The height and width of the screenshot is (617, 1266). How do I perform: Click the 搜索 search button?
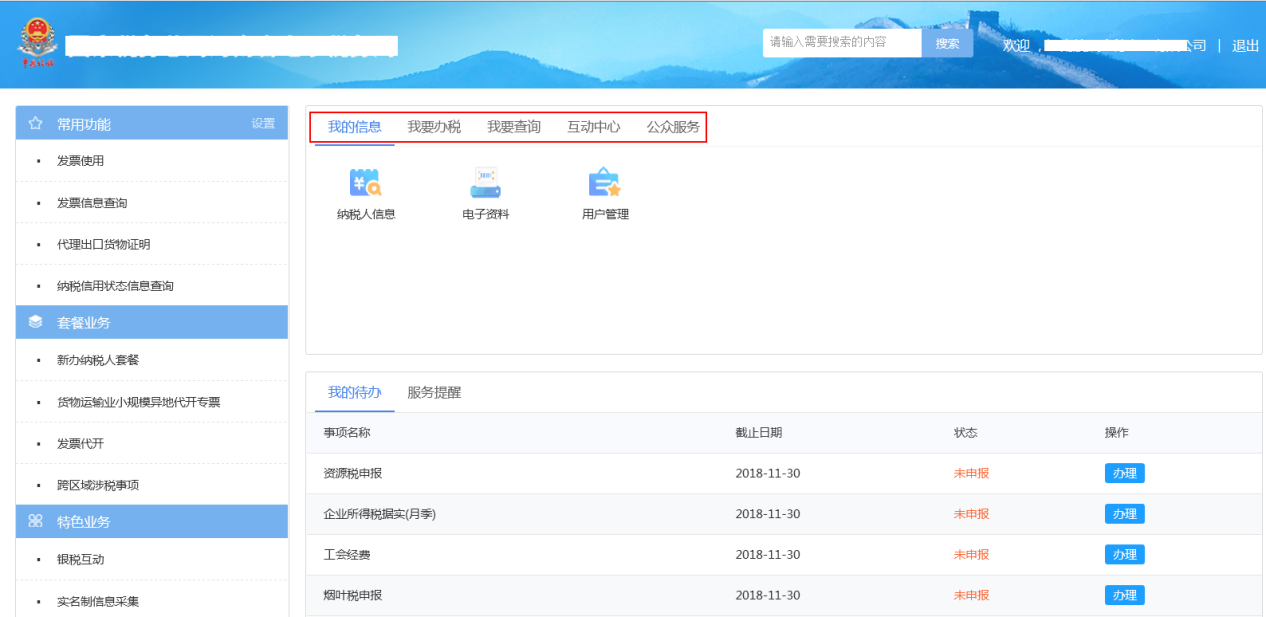[946, 43]
